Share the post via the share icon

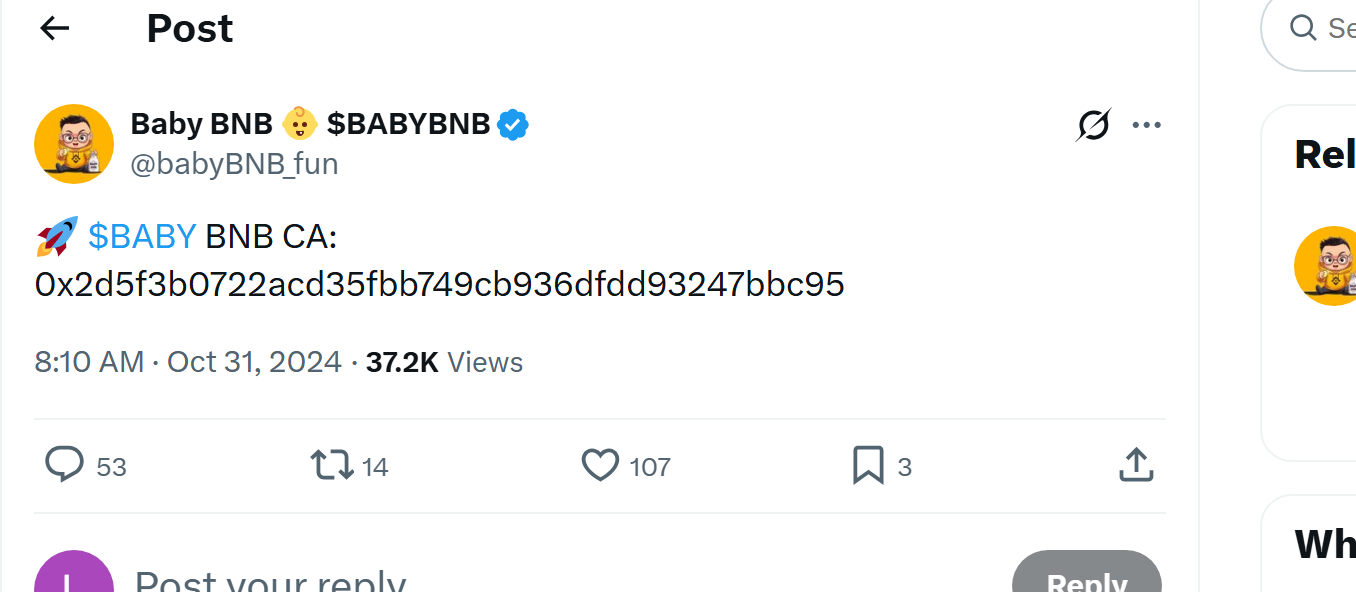tap(1135, 465)
